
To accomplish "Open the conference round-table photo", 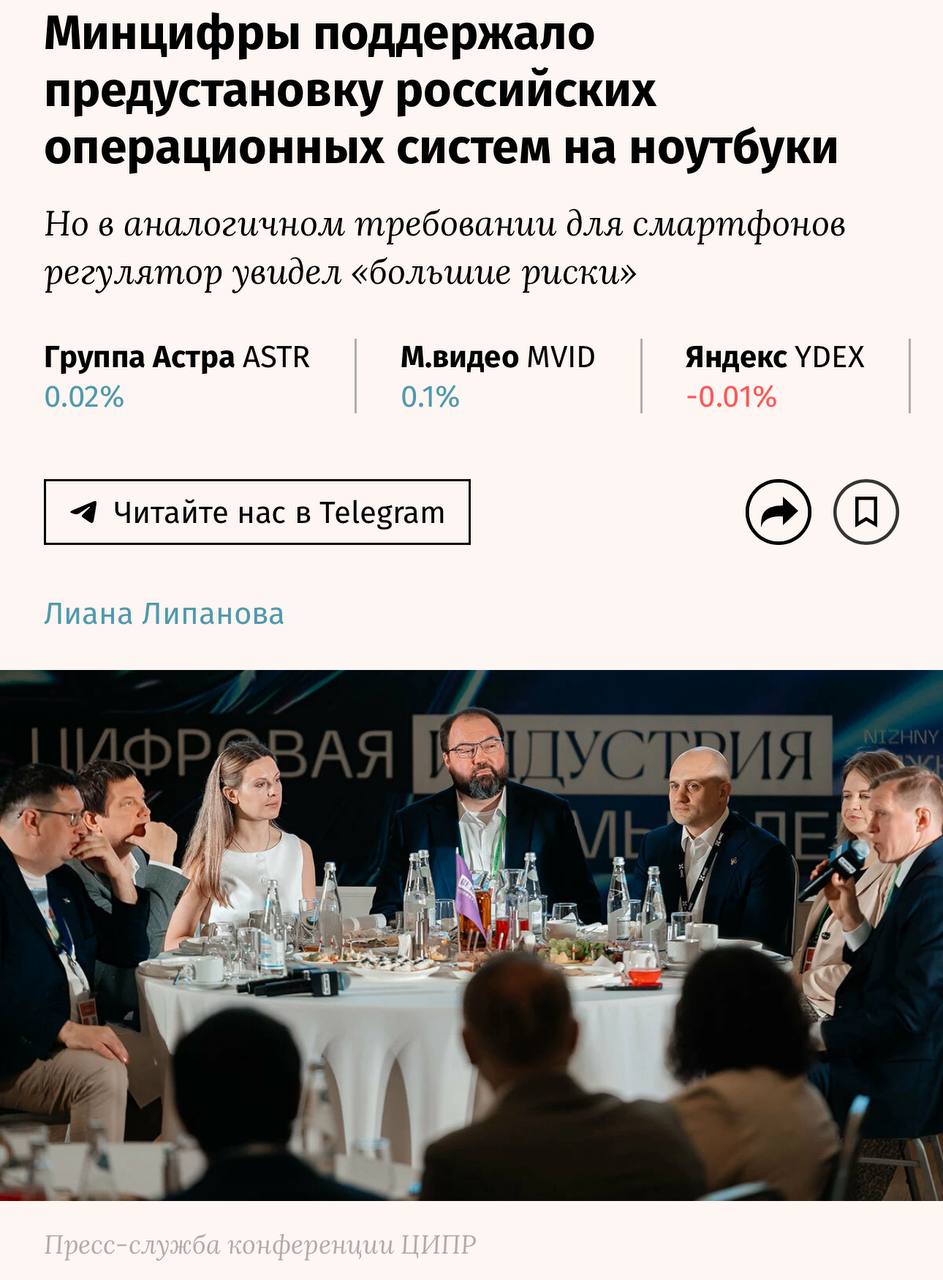I will 471,935.
